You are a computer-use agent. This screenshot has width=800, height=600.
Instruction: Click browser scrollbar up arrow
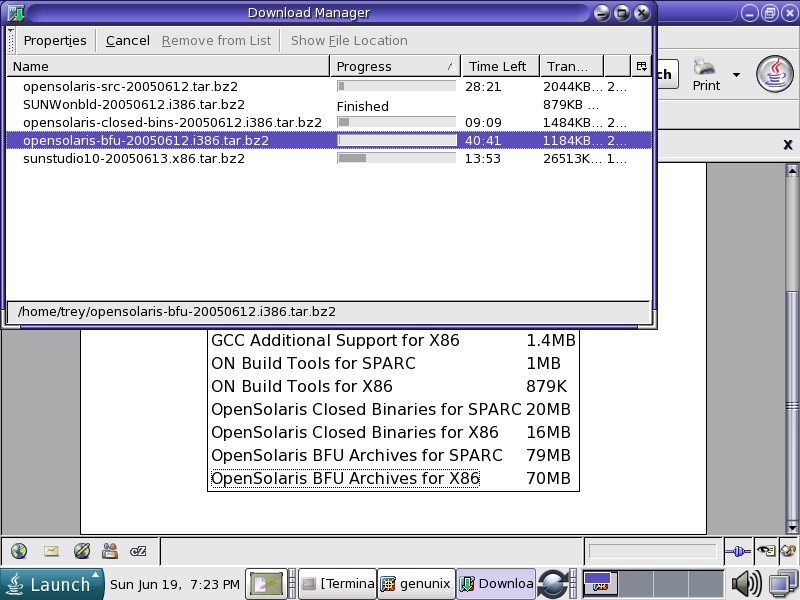coord(792,171)
